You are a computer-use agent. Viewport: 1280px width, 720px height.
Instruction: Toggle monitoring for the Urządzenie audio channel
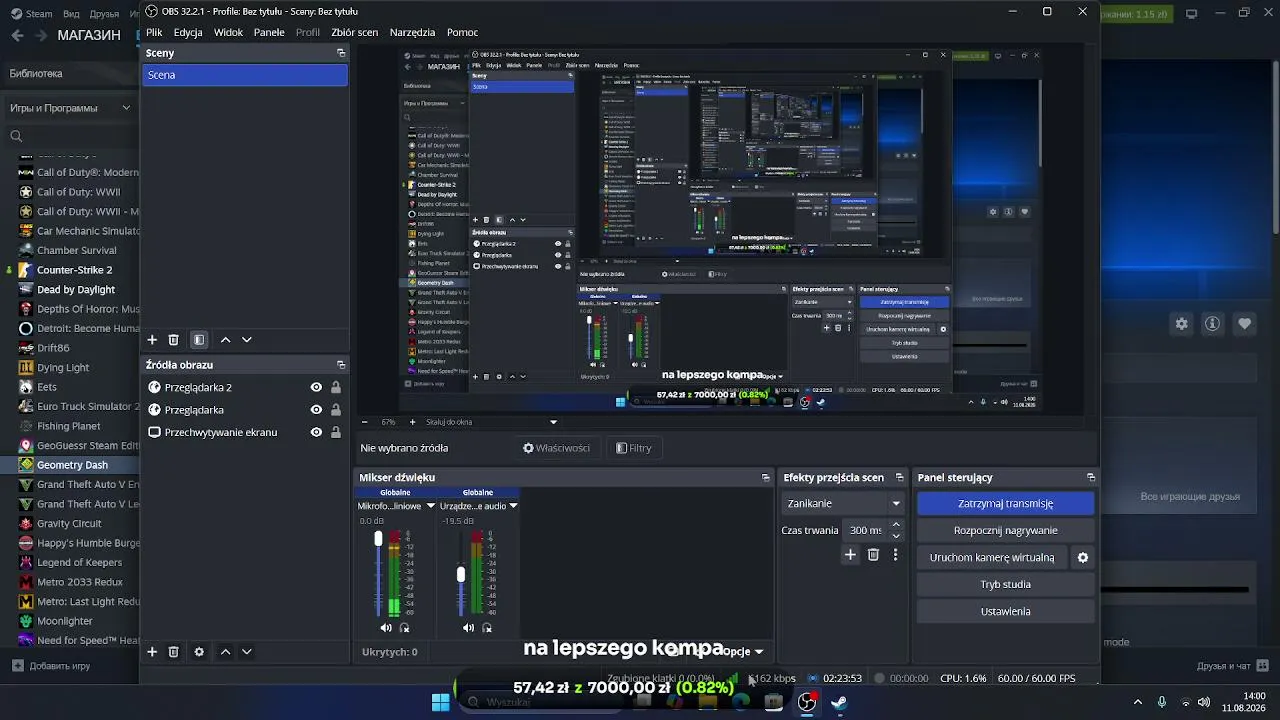[x=487, y=628]
